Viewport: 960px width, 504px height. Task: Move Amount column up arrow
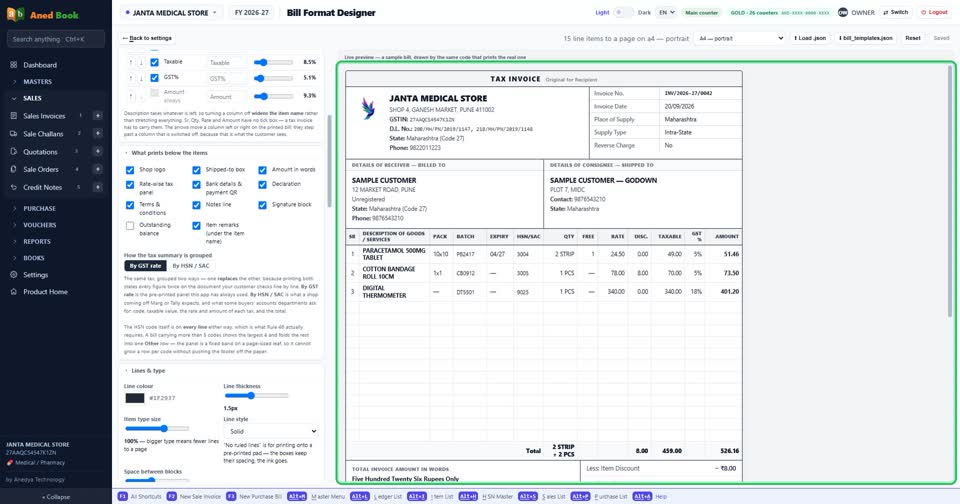coord(130,96)
